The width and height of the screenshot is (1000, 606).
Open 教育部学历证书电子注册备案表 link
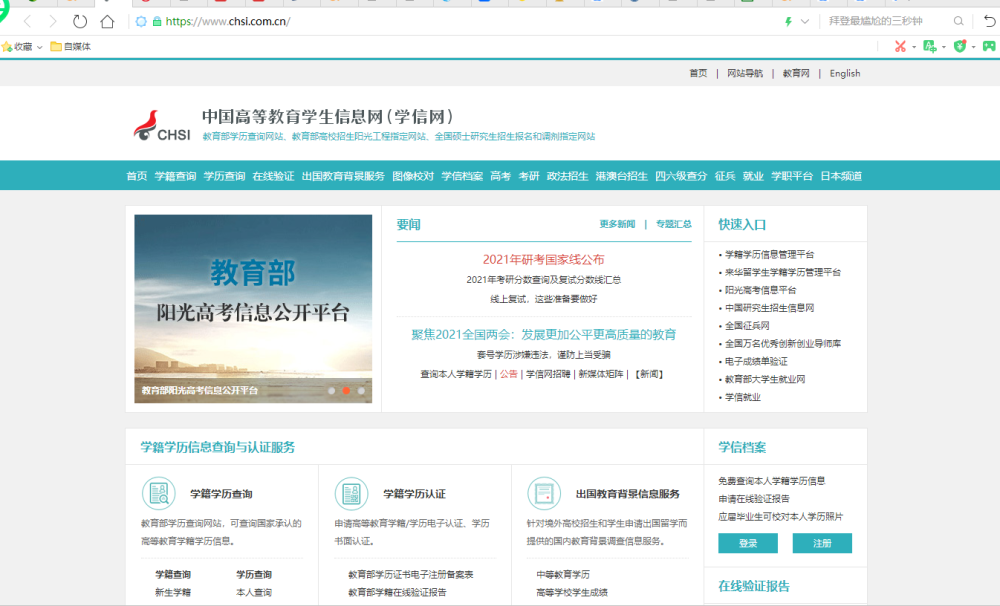pos(411,575)
